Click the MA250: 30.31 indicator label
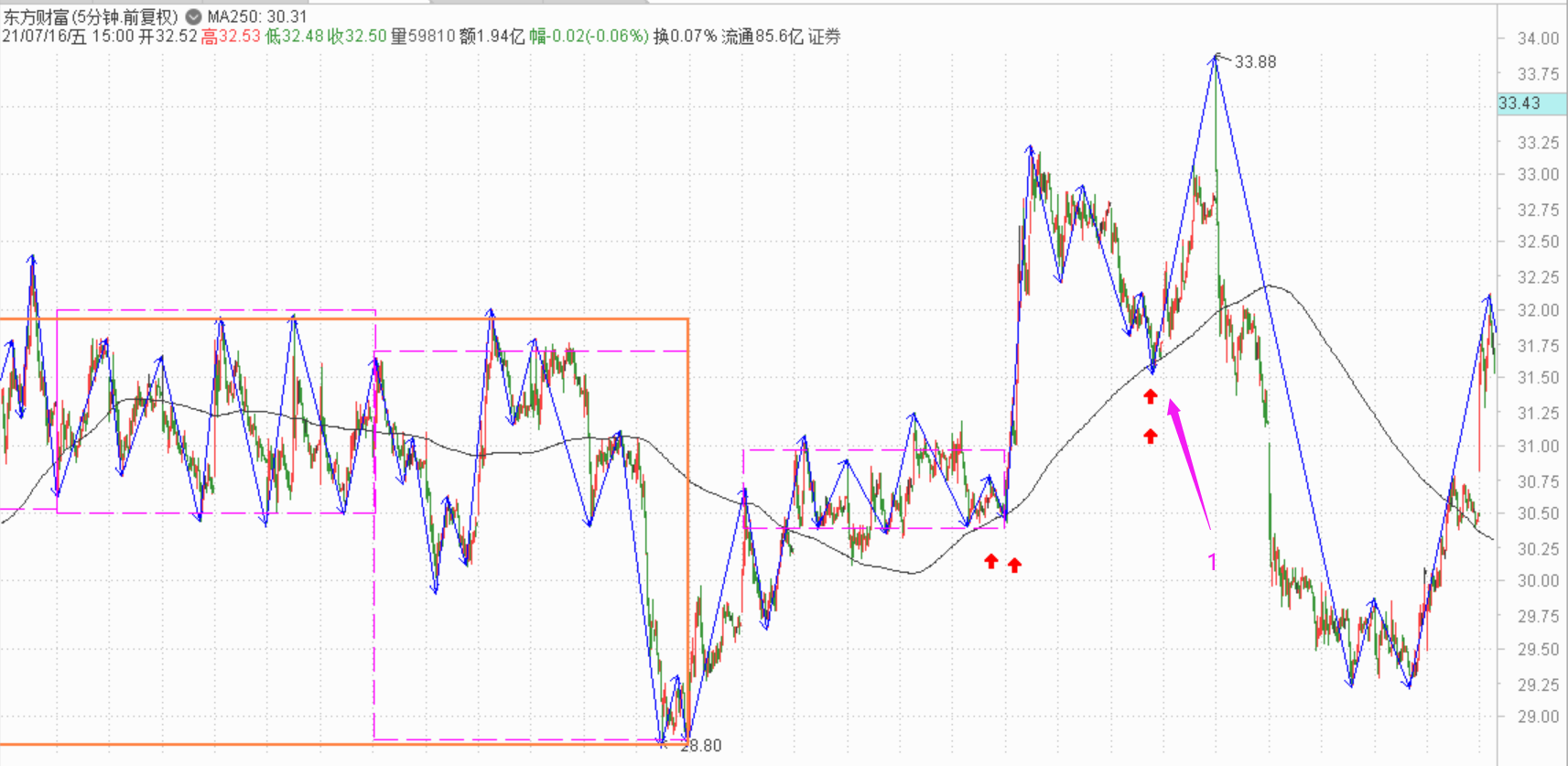Viewport: 1568px width, 766px height. tap(257, 16)
